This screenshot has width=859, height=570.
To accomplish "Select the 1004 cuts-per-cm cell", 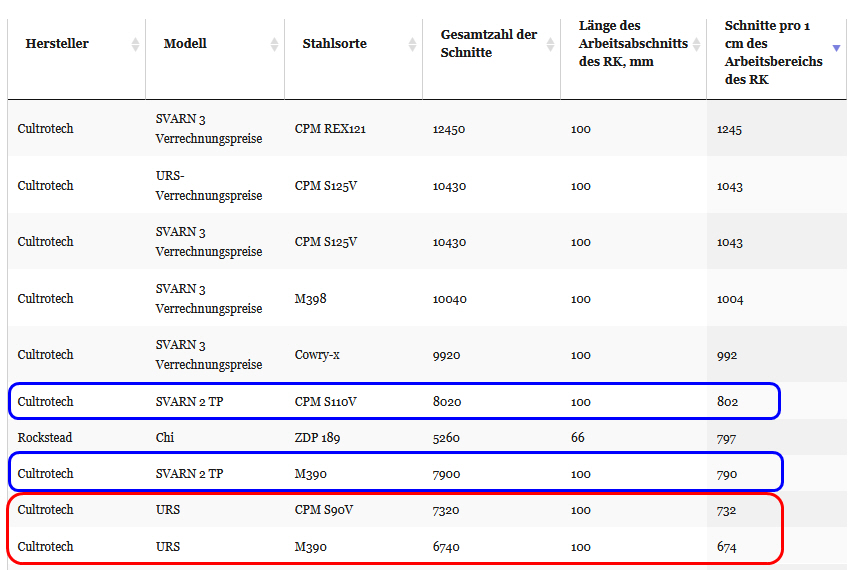I will coord(730,299).
